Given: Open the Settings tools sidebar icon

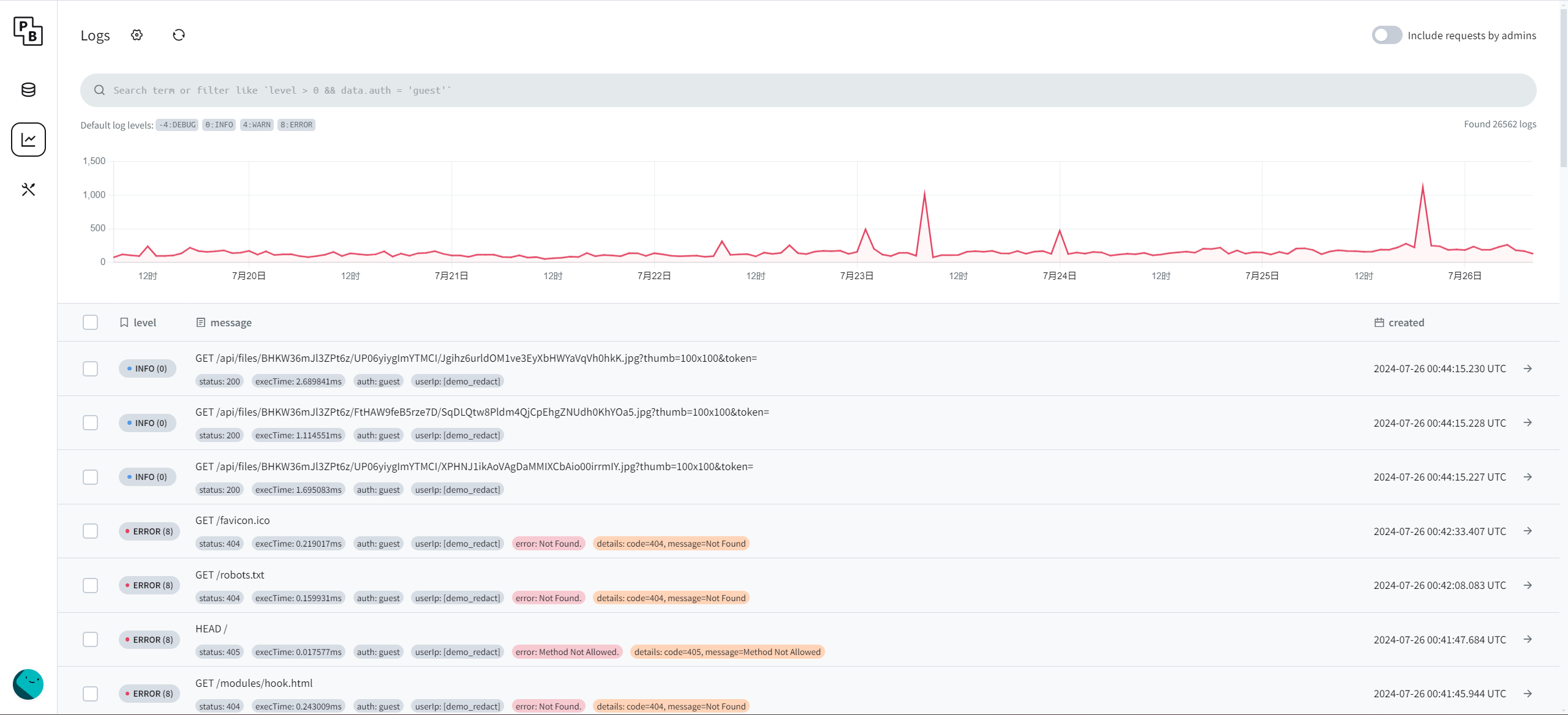Looking at the screenshot, I should coord(28,189).
